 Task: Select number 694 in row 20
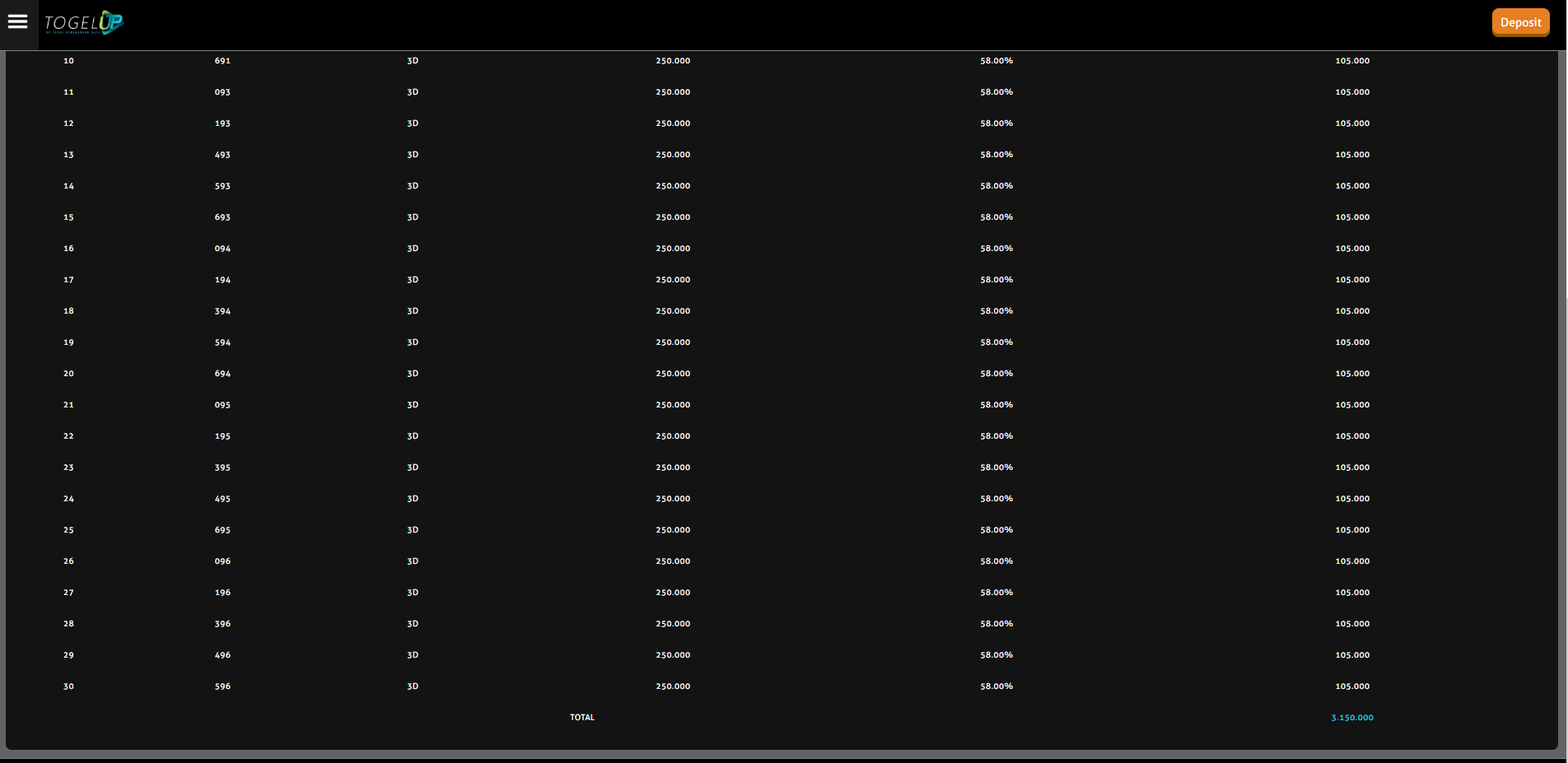[222, 374]
